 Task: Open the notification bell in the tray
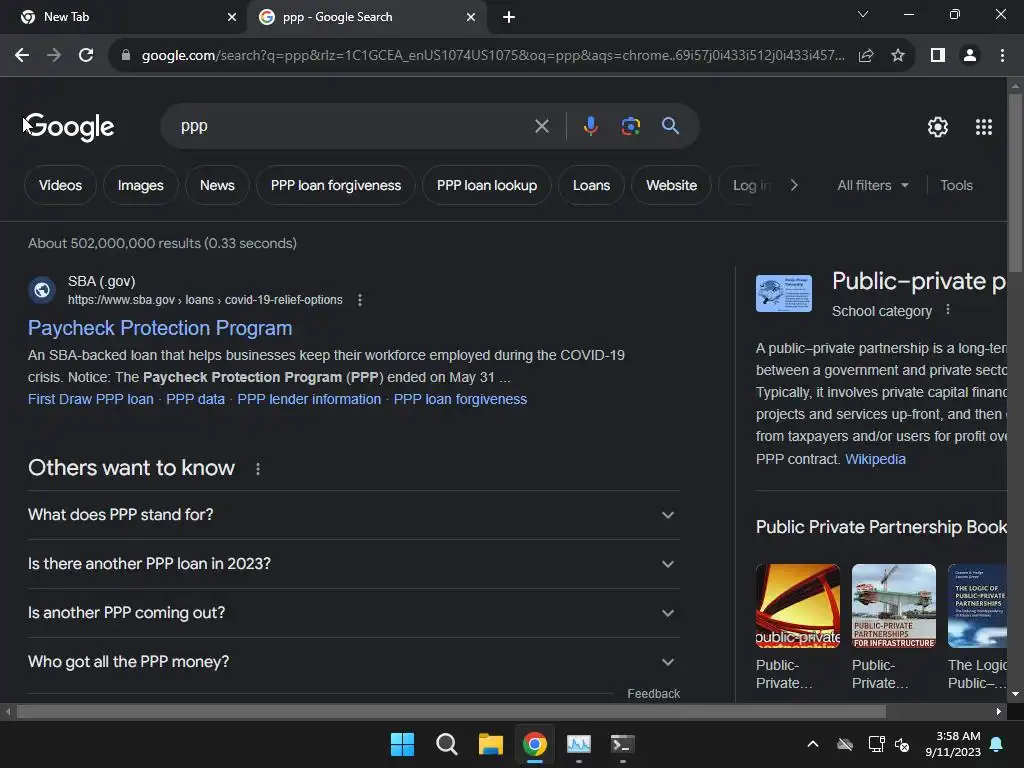[997, 744]
